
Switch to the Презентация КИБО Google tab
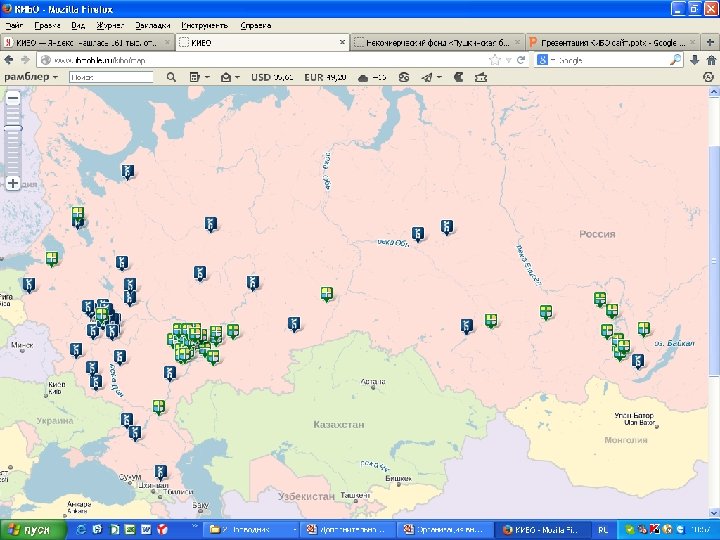pos(613,43)
